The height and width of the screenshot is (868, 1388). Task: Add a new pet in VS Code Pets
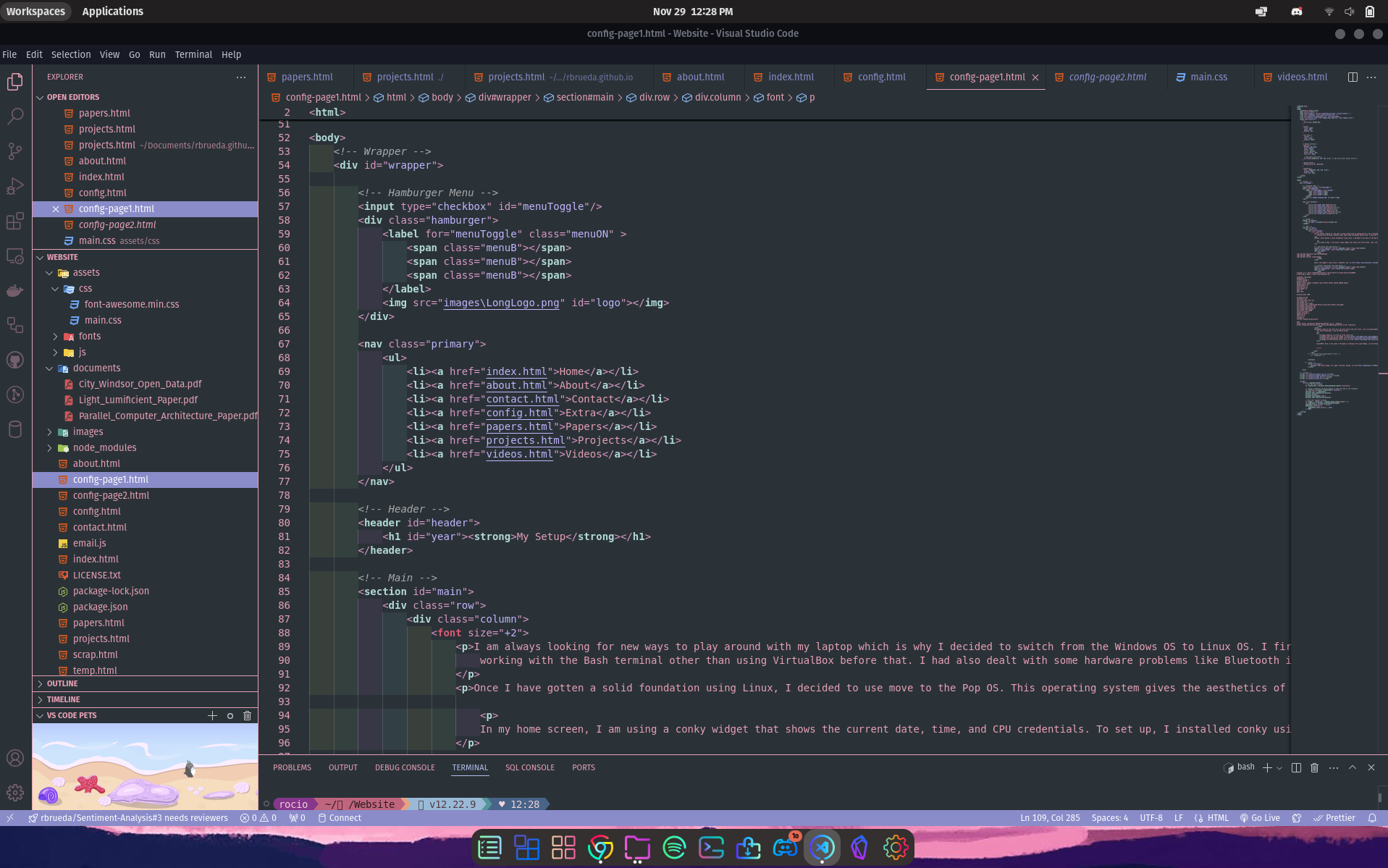tap(212, 715)
